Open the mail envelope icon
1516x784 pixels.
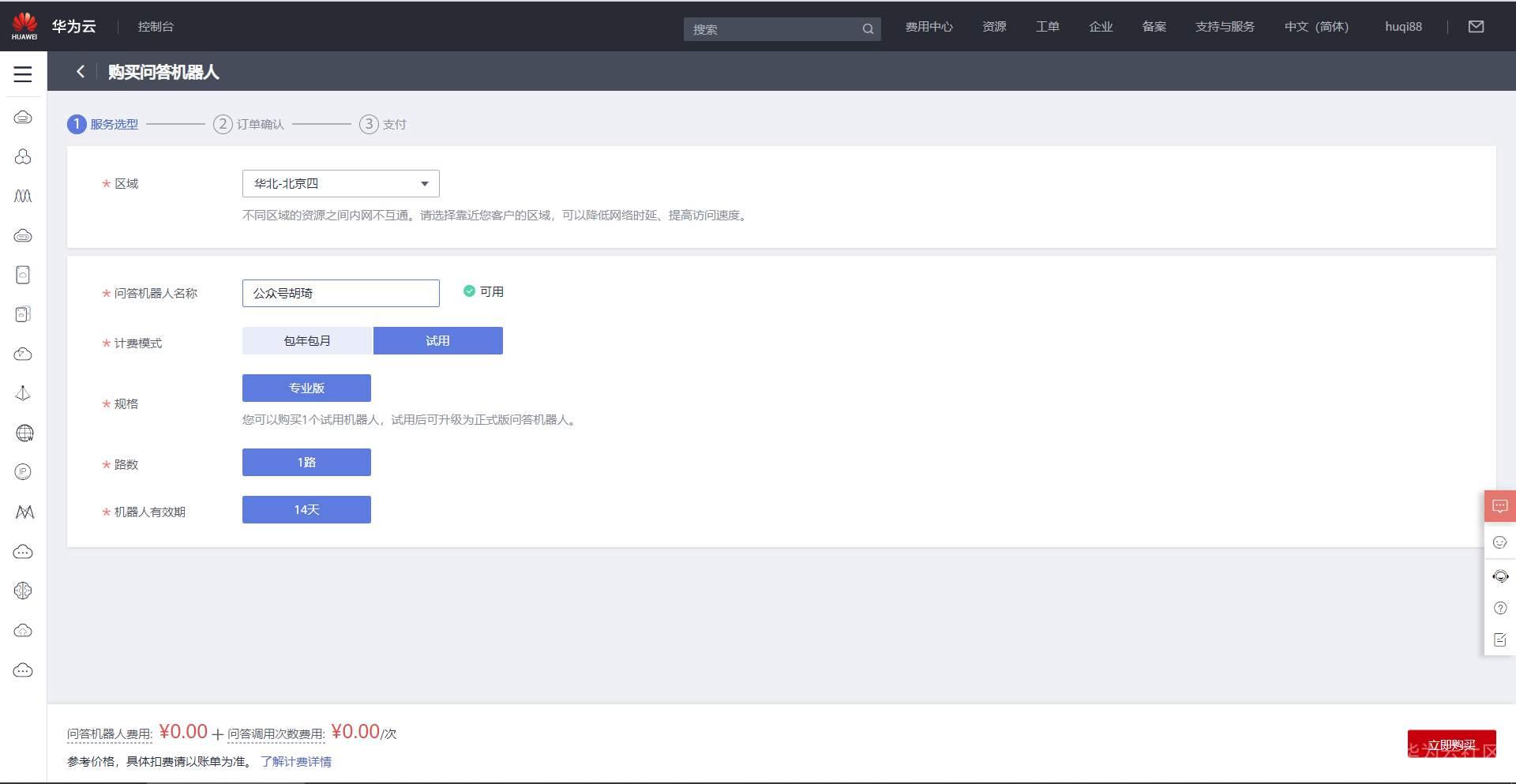[x=1476, y=27]
